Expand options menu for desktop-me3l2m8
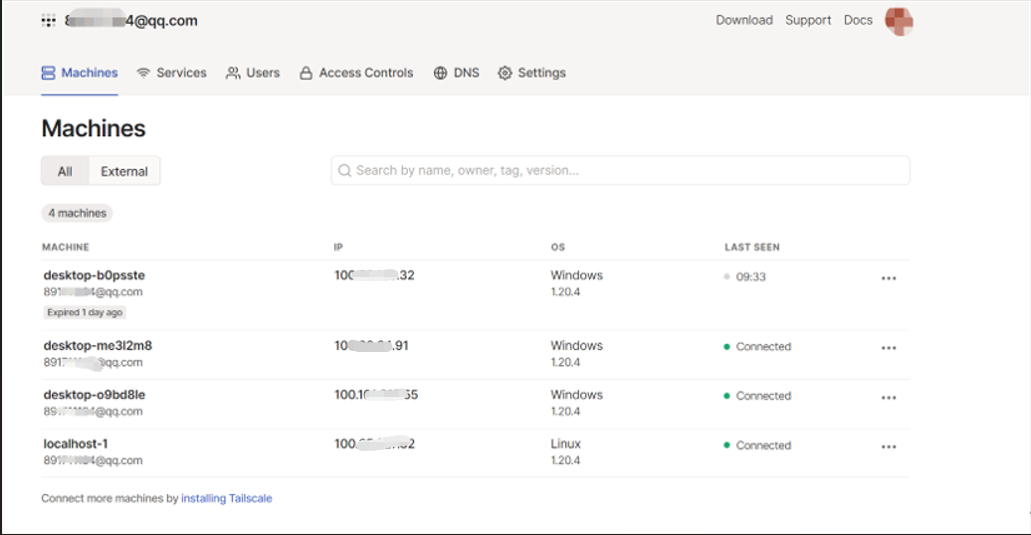Viewport: 1031px width, 535px height. pos(888,348)
